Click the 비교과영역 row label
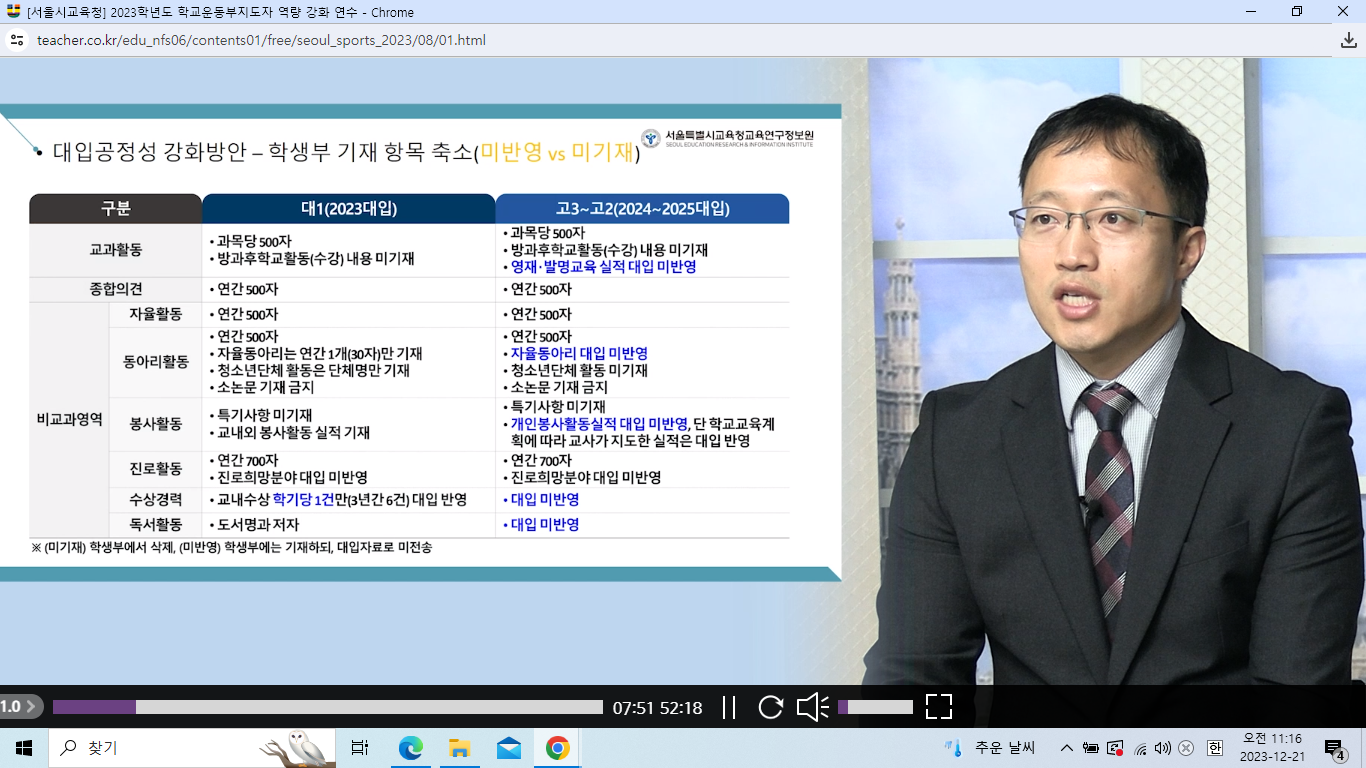This screenshot has height=768, width=1366. (69, 419)
